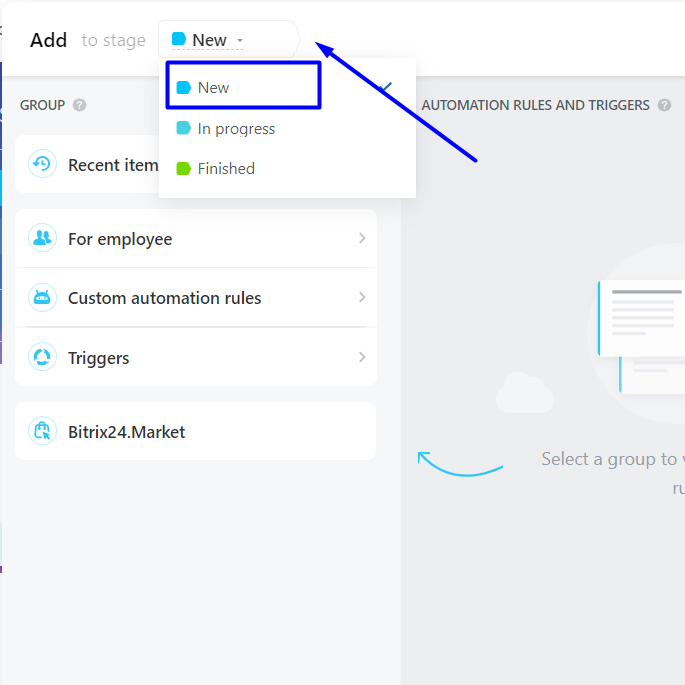Open the Recent items group
The width and height of the screenshot is (685, 685).
click(x=112, y=165)
